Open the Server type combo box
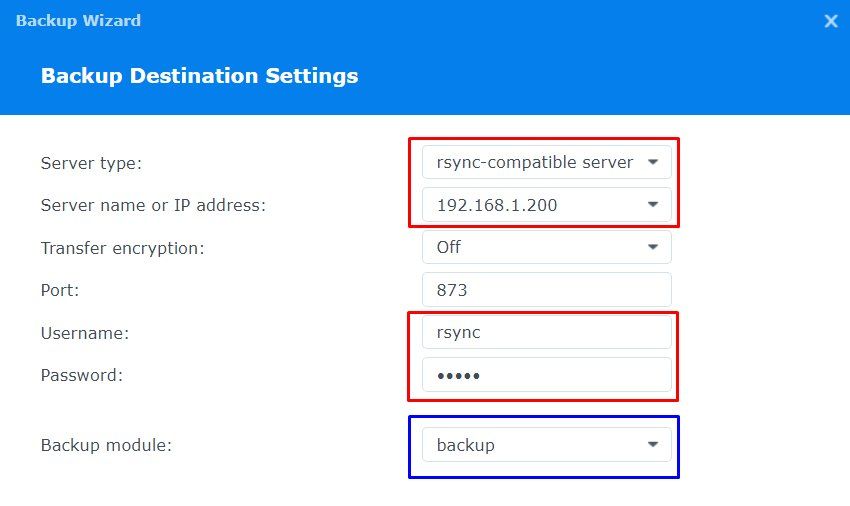This screenshot has width=850, height=506. point(546,162)
